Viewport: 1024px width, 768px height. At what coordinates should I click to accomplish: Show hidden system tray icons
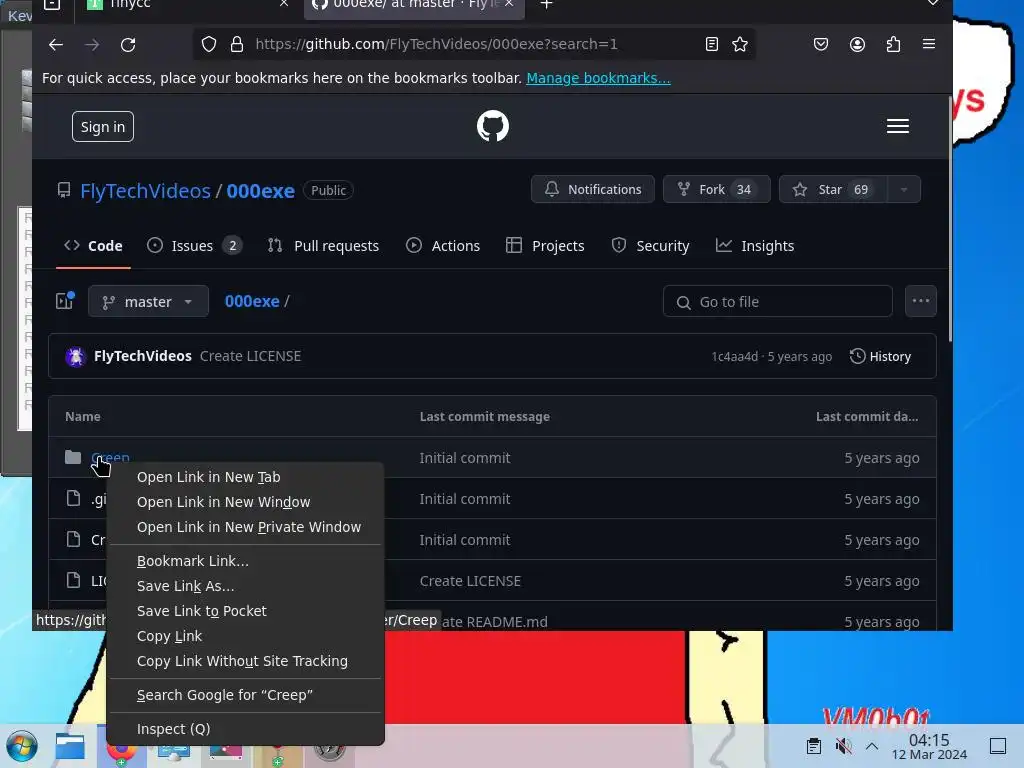(x=872, y=746)
